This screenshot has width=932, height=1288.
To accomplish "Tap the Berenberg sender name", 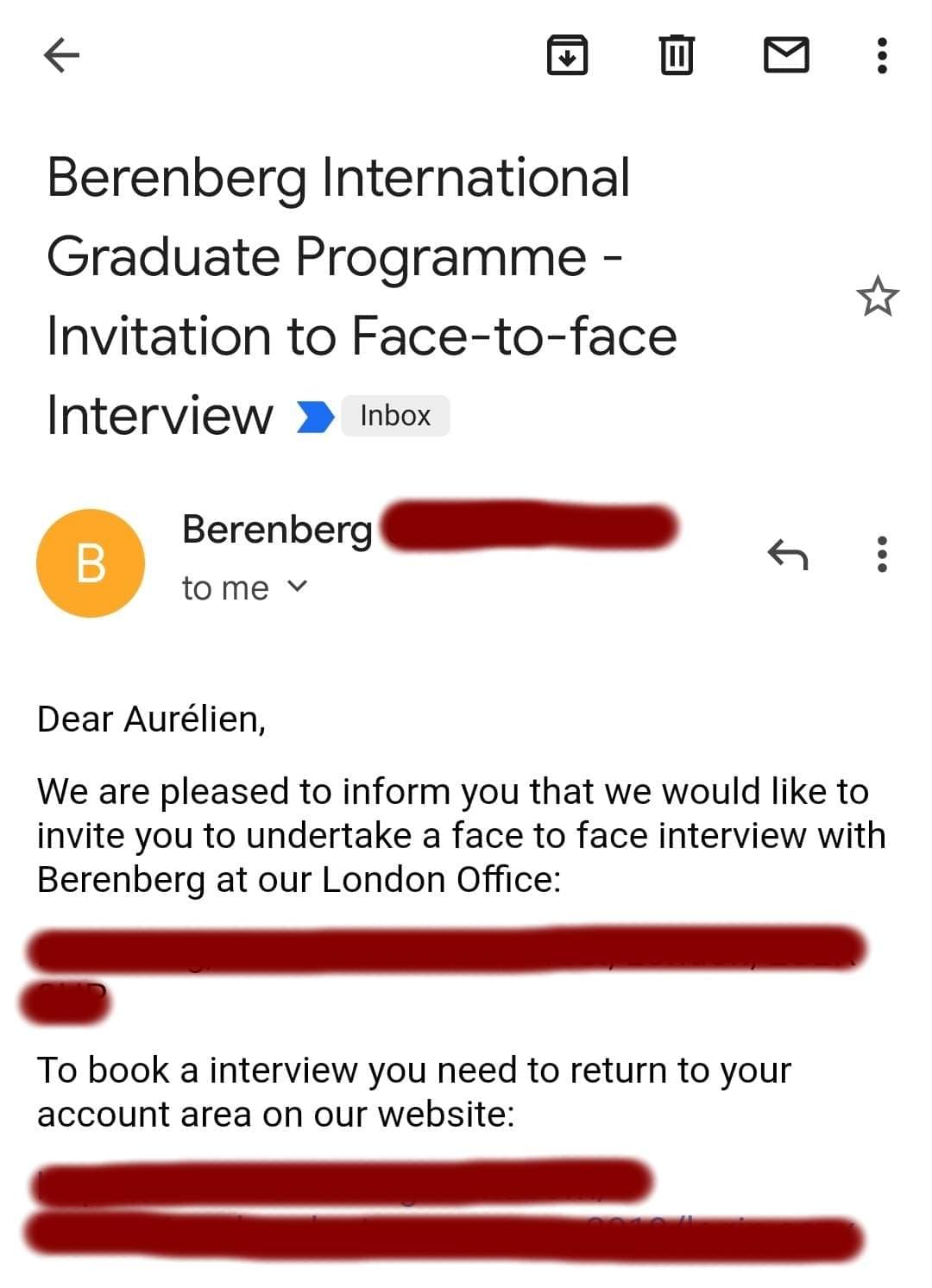I will (277, 529).
